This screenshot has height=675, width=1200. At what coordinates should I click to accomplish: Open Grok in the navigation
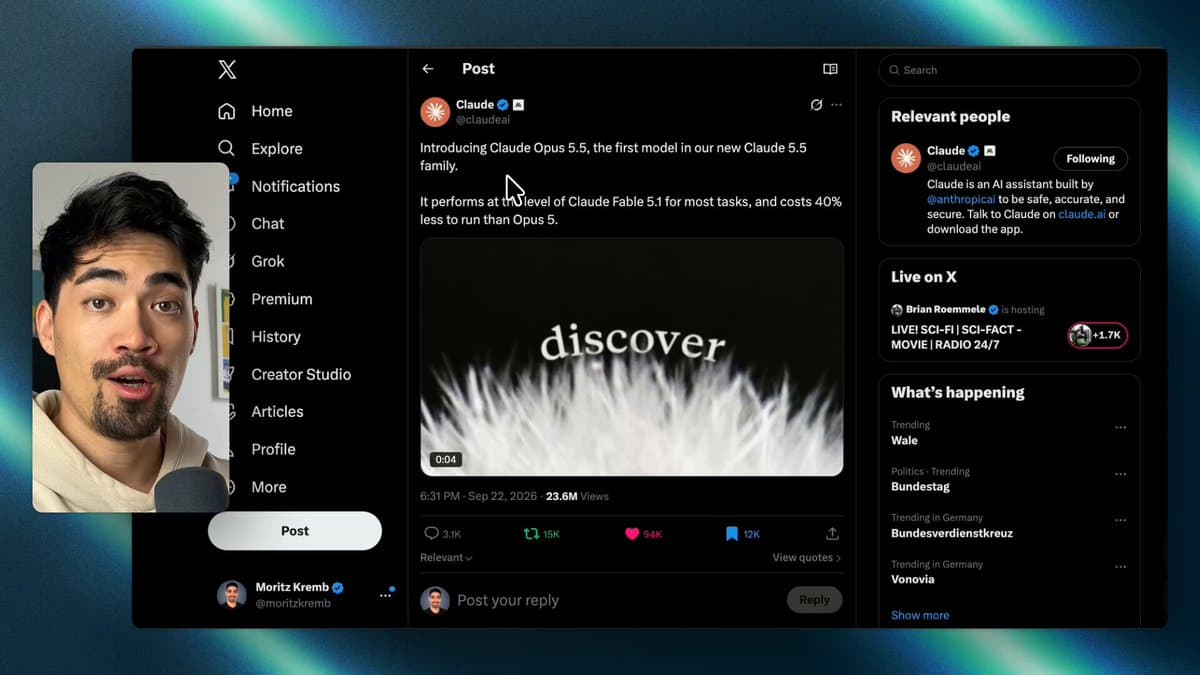point(268,261)
